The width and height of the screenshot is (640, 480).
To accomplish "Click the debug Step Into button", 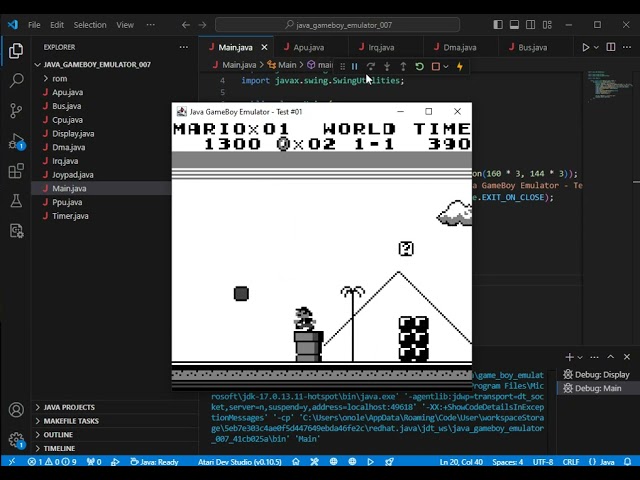I will 387,66.
